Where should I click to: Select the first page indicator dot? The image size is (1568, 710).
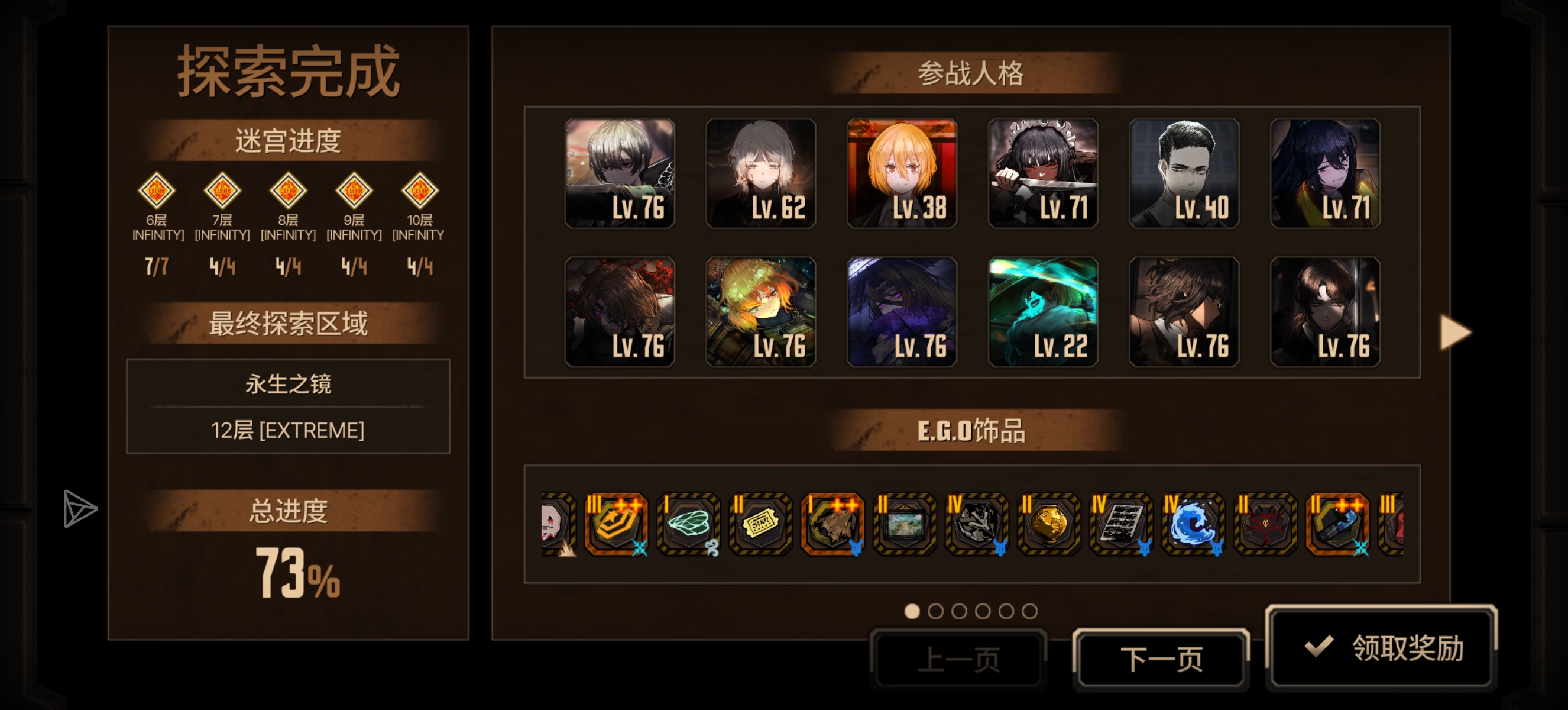coord(911,611)
